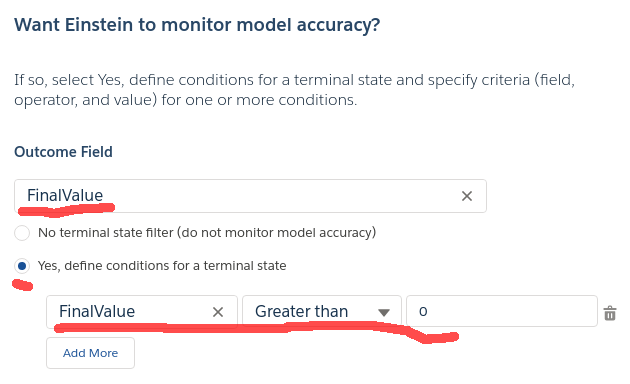The width and height of the screenshot is (630, 384).
Task: Click the Greater than text in operator box
Action: 301,311
